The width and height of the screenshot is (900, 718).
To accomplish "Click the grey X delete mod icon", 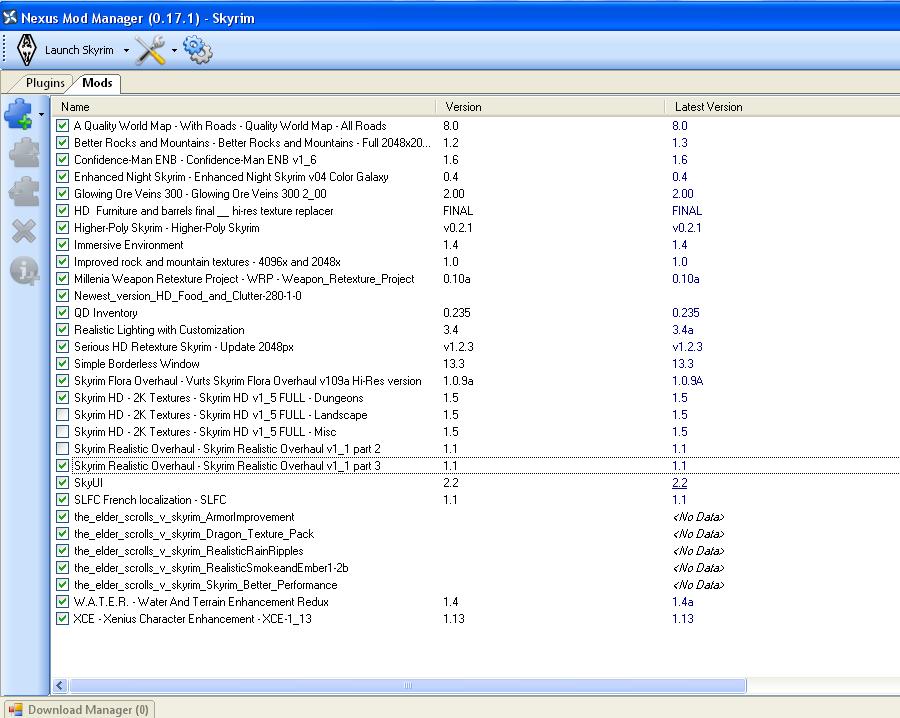I will (24, 231).
